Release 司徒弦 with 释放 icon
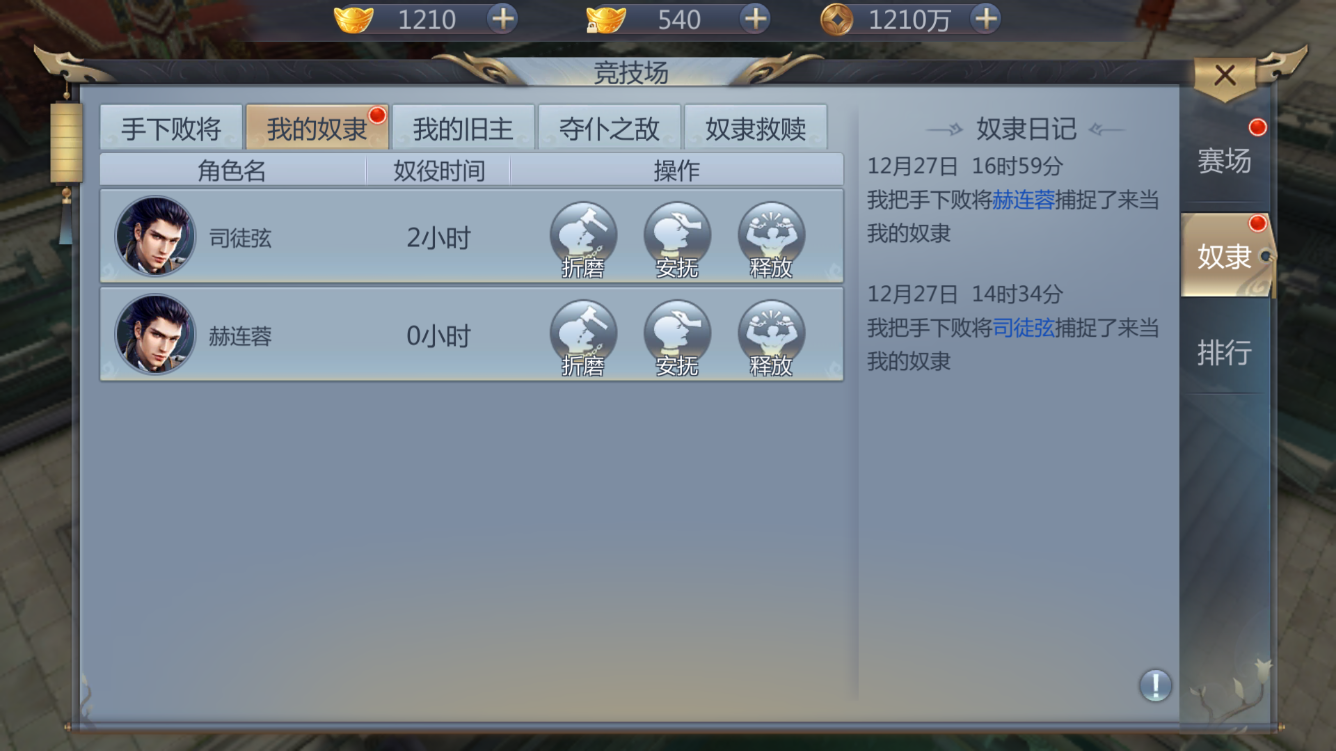This screenshot has width=1336, height=751. coord(771,239)
